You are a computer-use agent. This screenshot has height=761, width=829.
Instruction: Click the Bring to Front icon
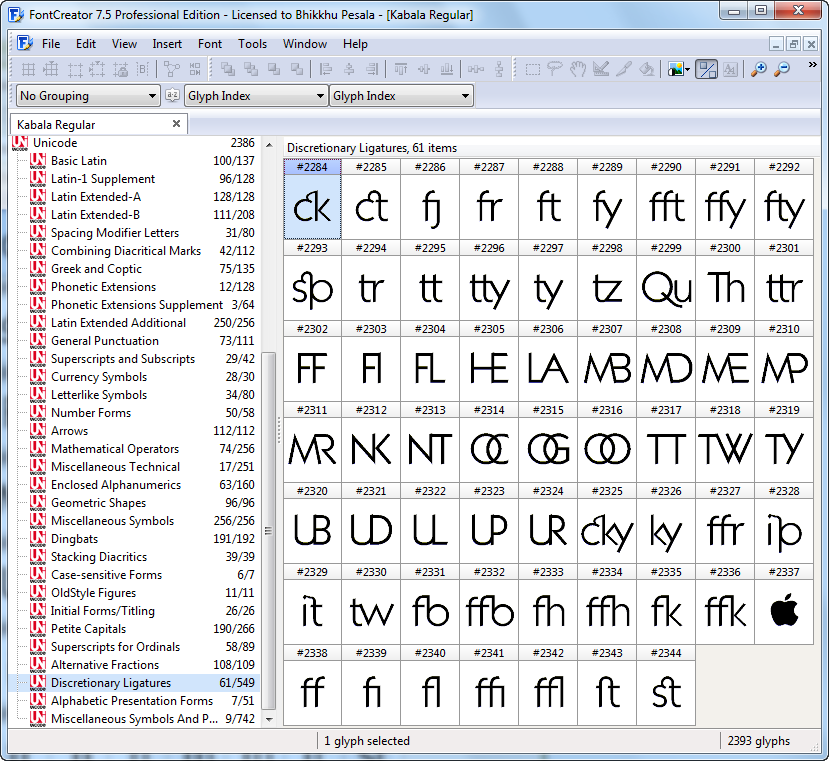227,69
